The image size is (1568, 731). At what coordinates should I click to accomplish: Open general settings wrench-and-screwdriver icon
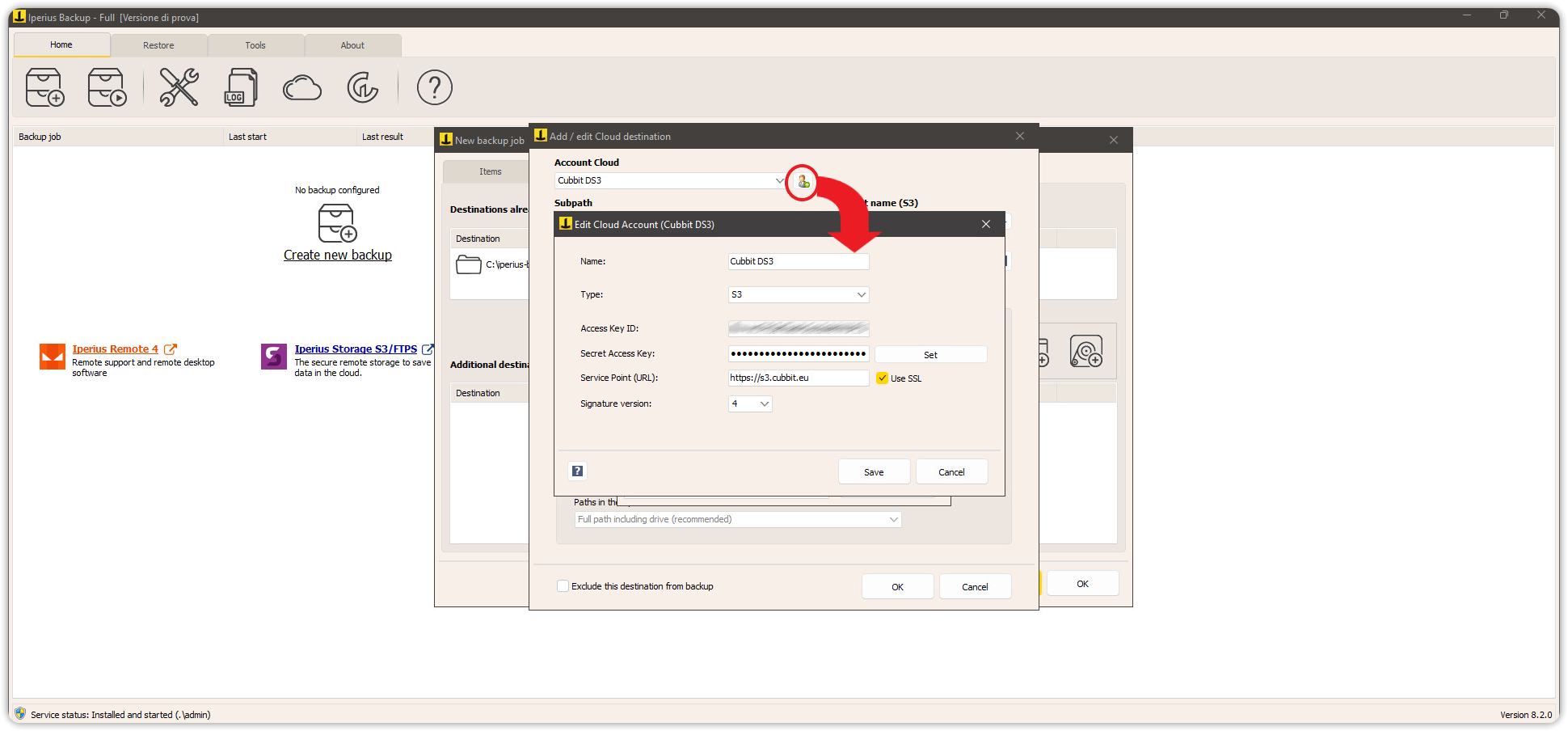(x=179, y=87)
